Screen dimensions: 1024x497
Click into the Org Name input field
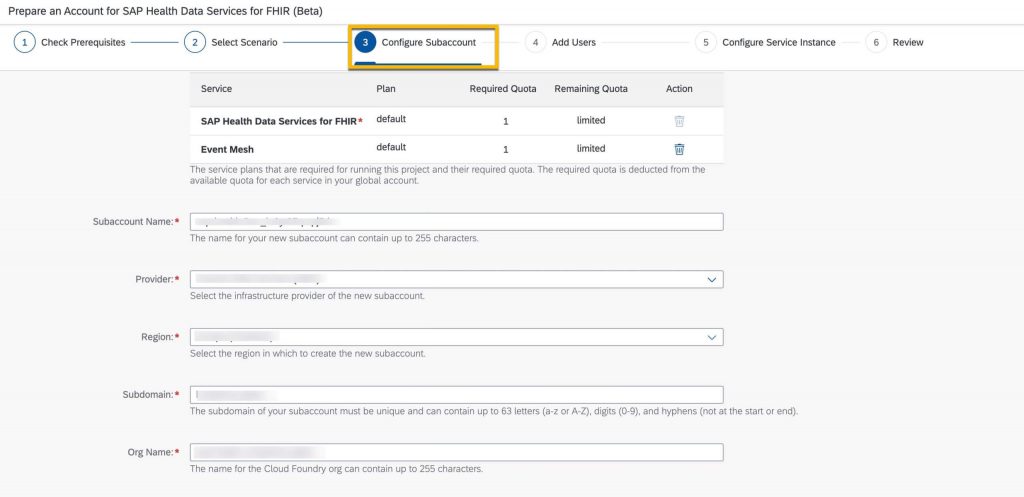[456, 453]
